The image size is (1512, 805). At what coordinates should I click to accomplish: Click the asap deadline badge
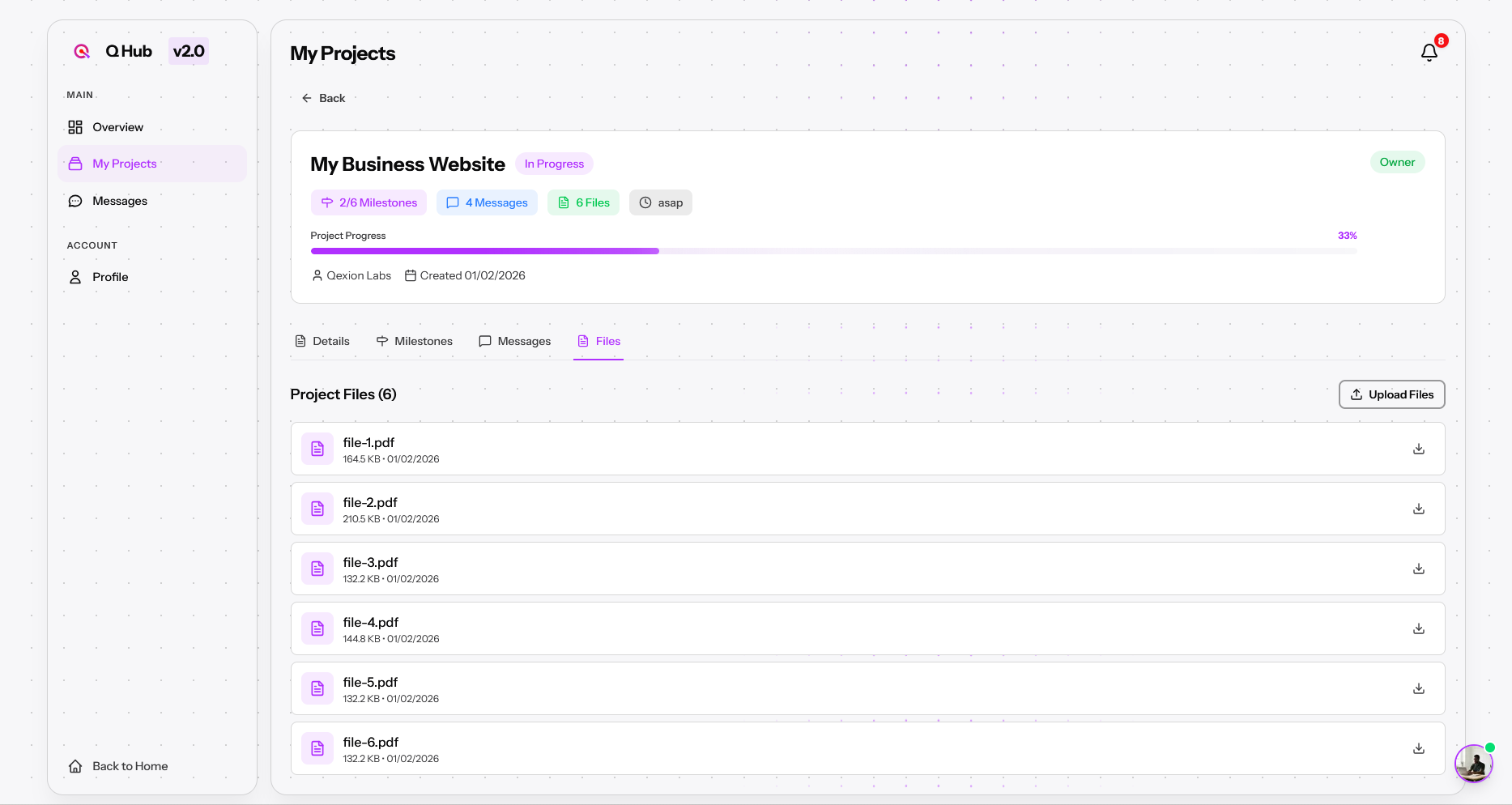coord(660,202)
